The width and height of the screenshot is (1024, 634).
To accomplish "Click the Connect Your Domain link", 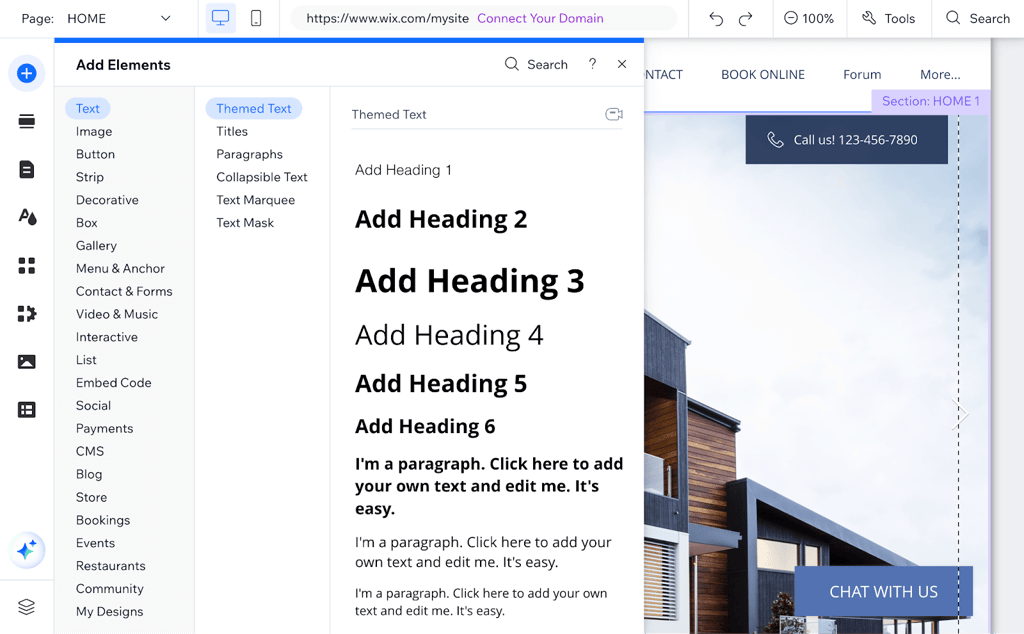I will (x=540, y=18).
